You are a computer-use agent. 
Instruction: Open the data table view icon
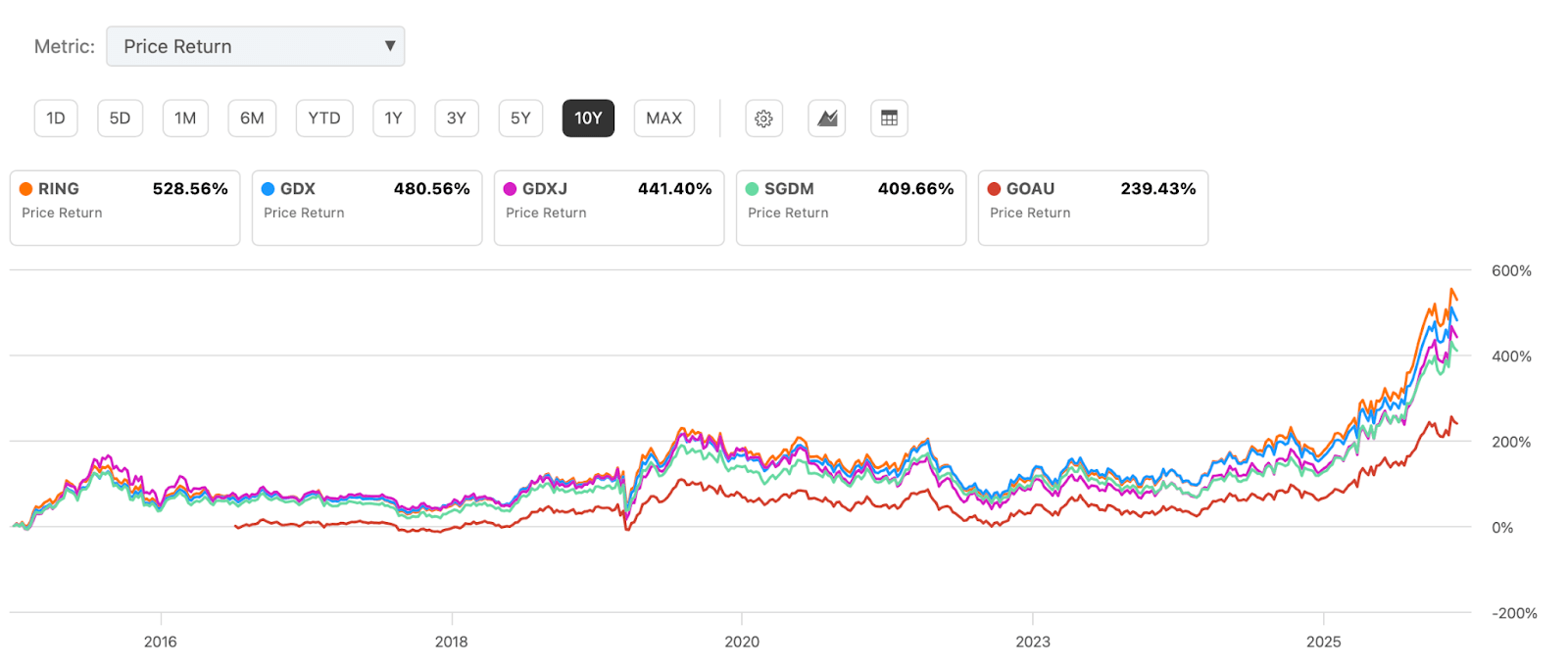pos(889,119)
